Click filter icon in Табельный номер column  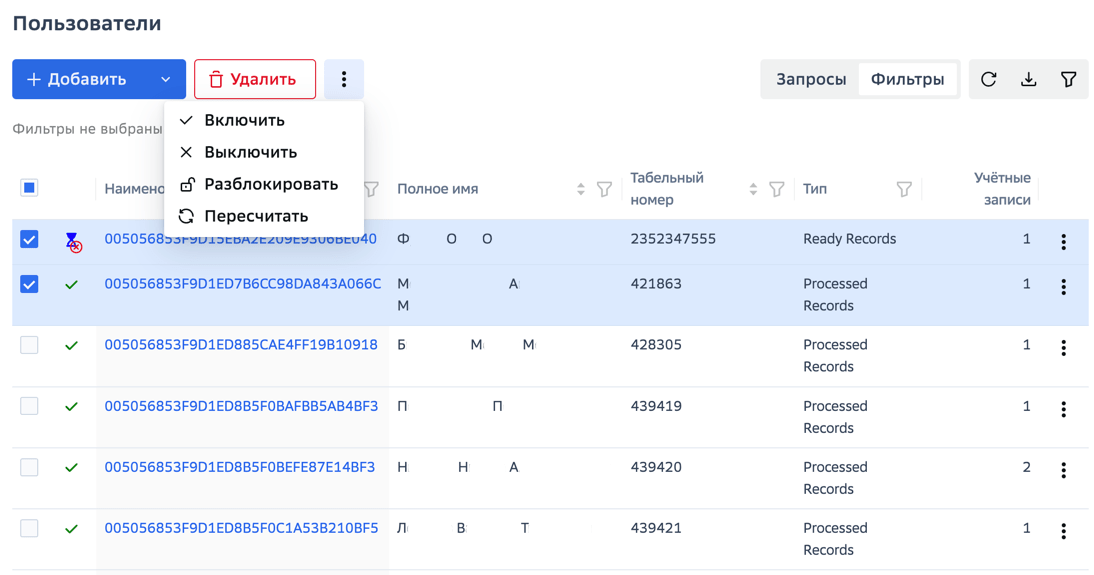[x=777, y=189]
